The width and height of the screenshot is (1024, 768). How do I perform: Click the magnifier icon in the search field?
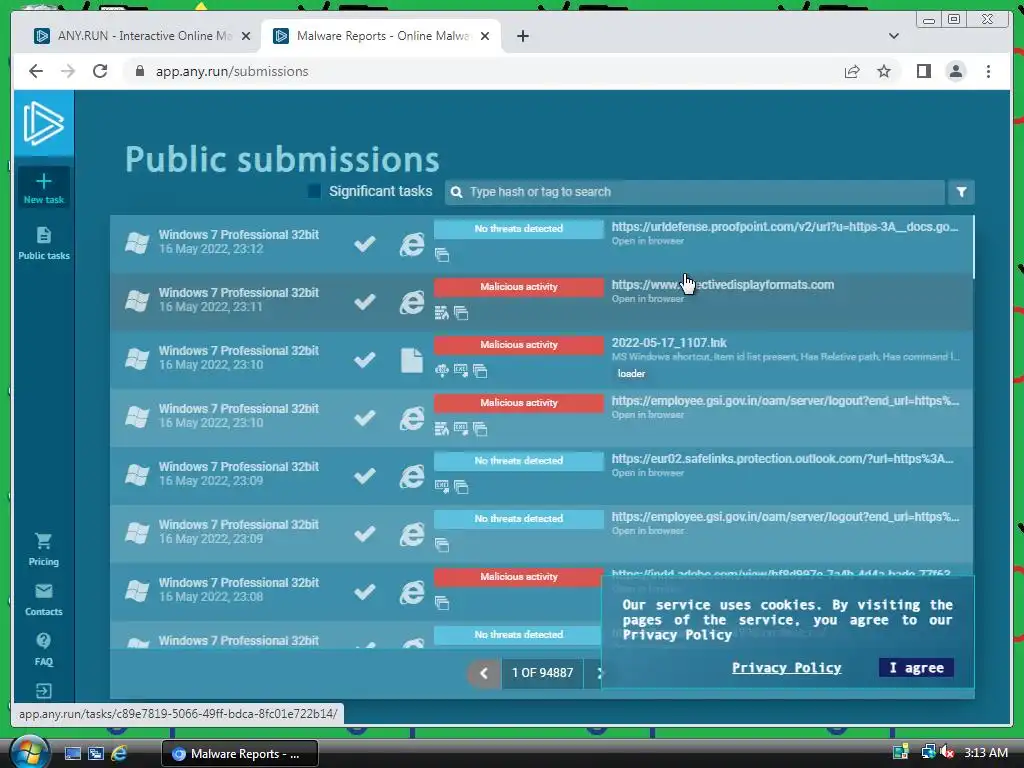pos(456,192)
